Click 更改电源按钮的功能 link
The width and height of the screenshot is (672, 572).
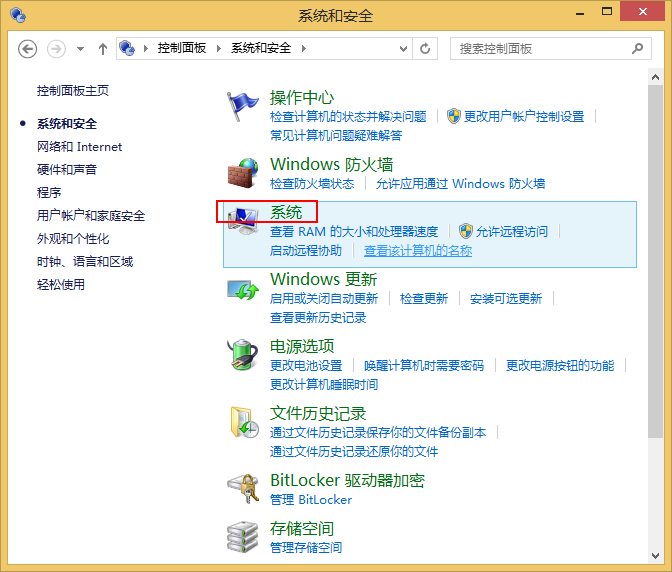(x=560, y=365)
